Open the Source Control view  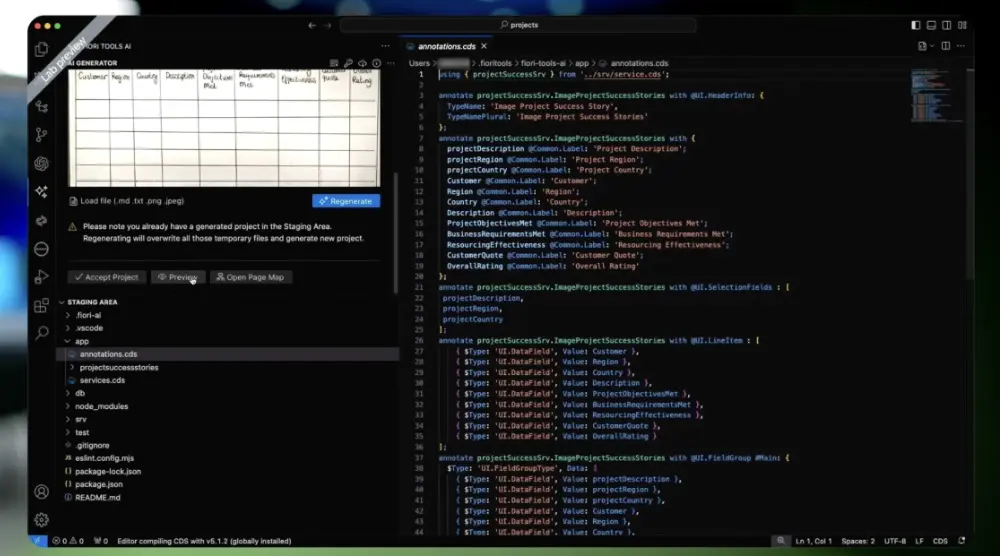click(x=41, y=134)
